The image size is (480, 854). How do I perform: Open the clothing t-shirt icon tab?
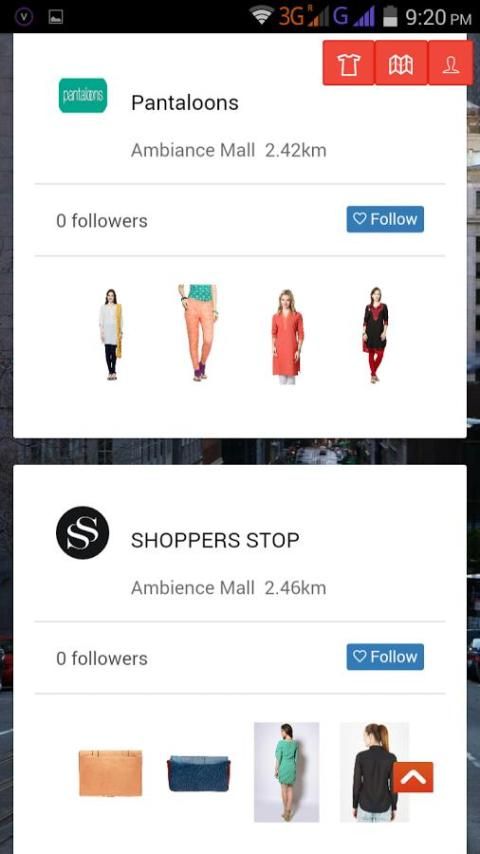(348, 63)
